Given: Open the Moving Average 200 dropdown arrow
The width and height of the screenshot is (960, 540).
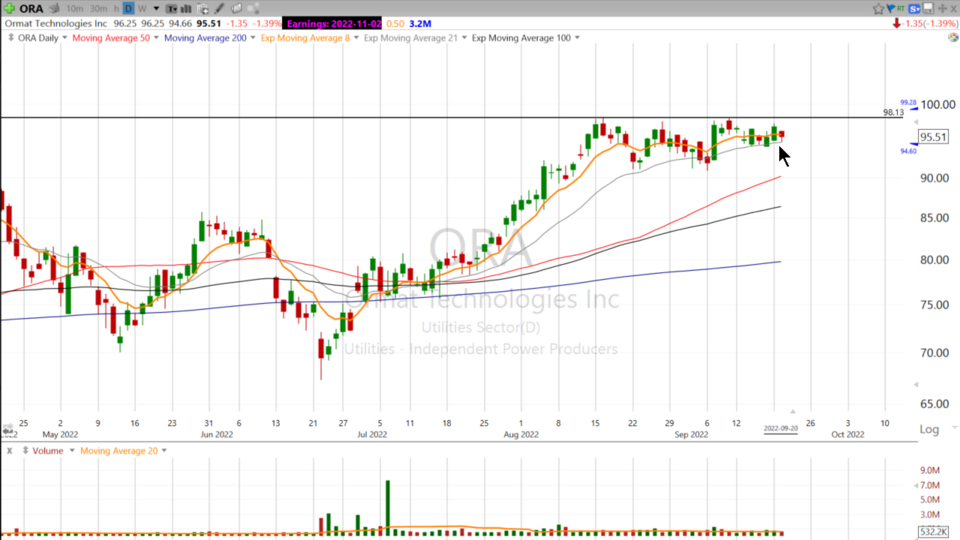Looking at the screenshot, I should (253, 38).
